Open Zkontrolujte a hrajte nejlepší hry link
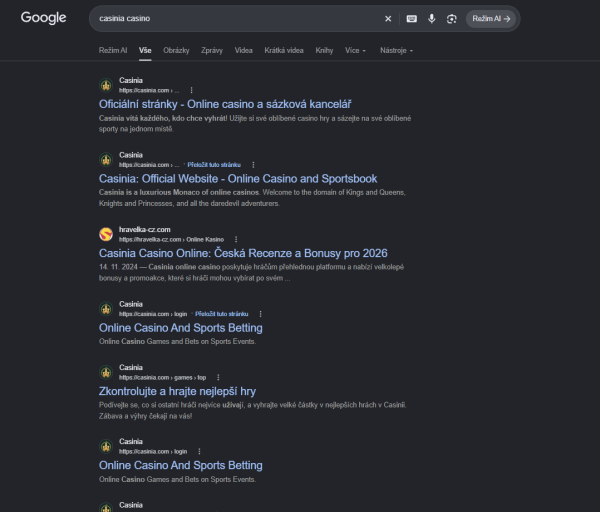This screenshot has height=512, width=600. pos(177,391)
